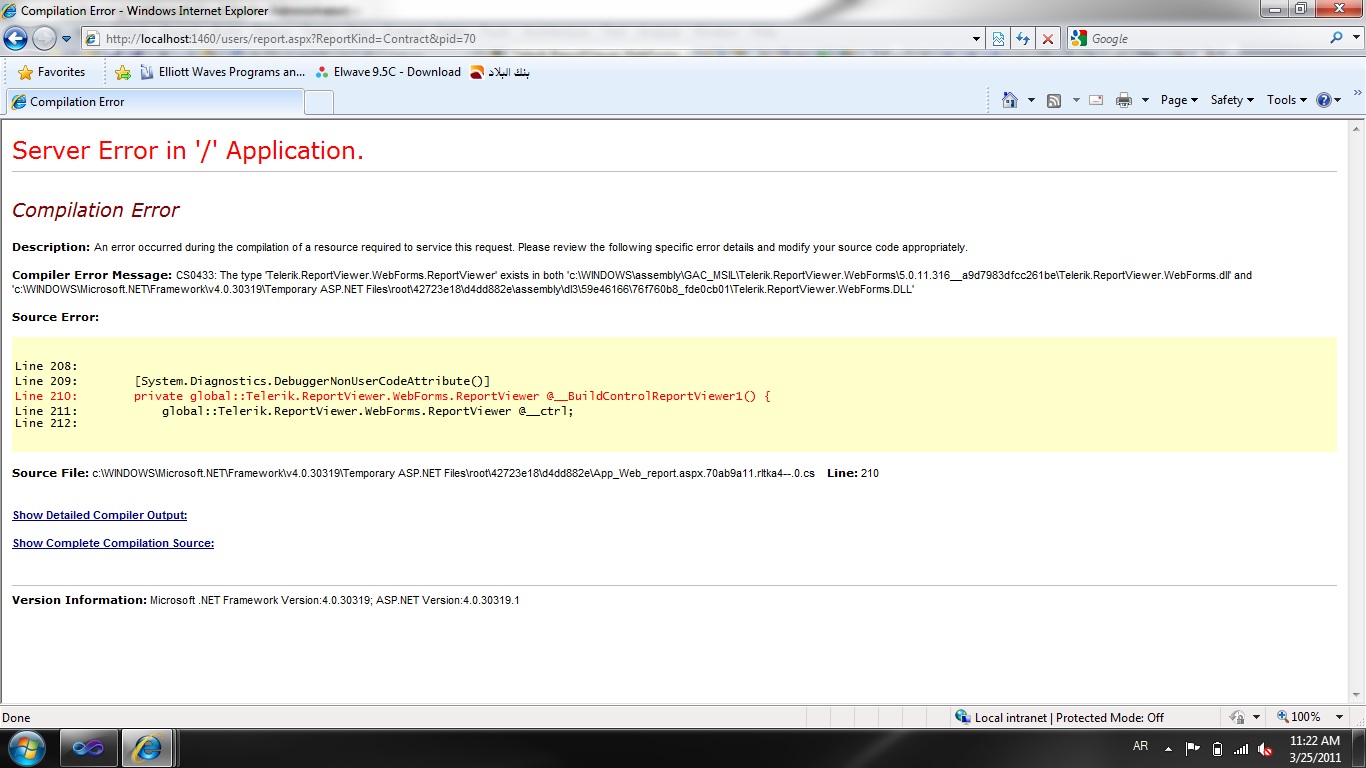
Task: Click the AR language indicator
Action: pyautogui.click(x=1141, y=747)
